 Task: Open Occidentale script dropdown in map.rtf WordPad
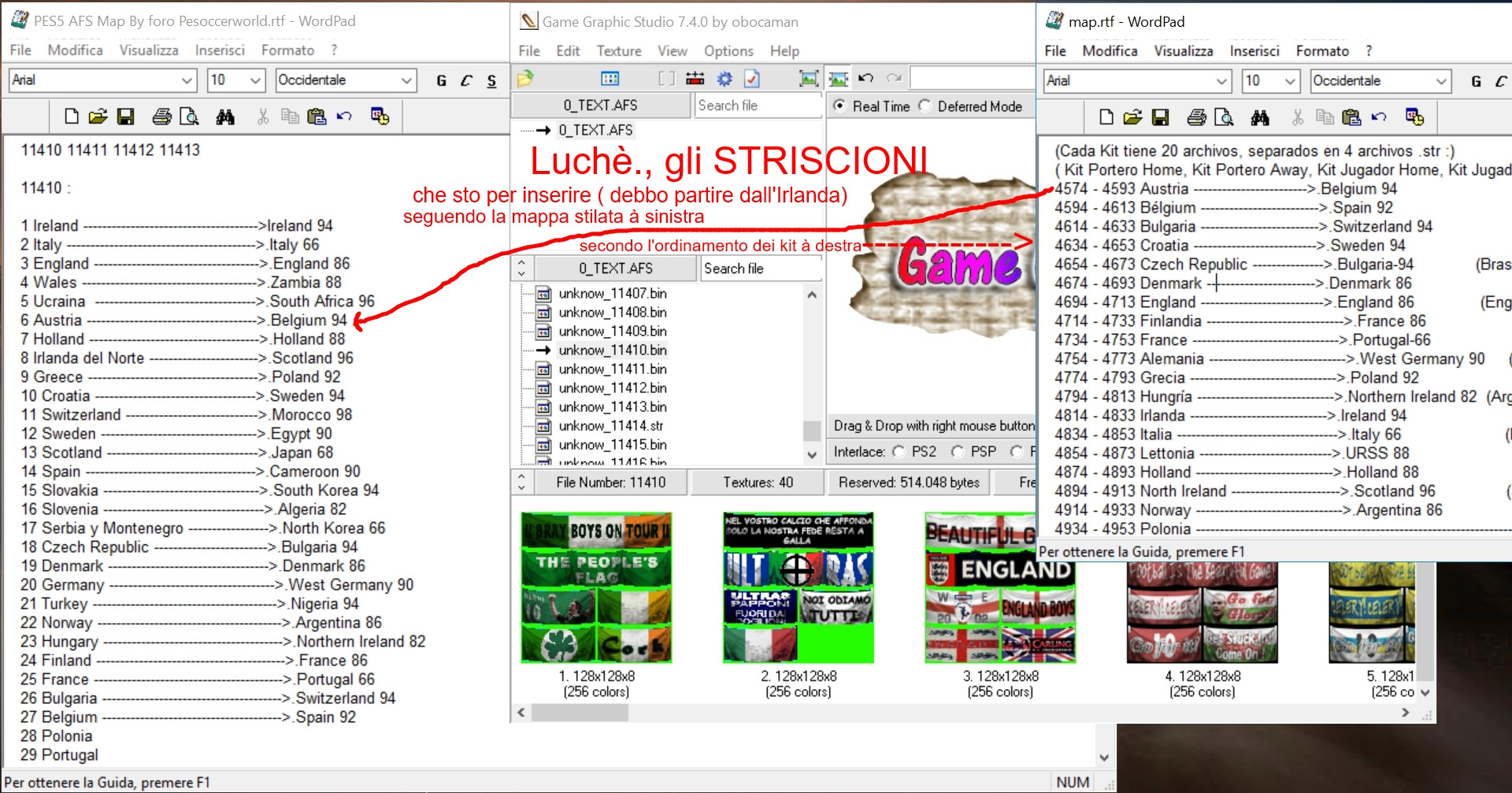[x=1441, y=81]
